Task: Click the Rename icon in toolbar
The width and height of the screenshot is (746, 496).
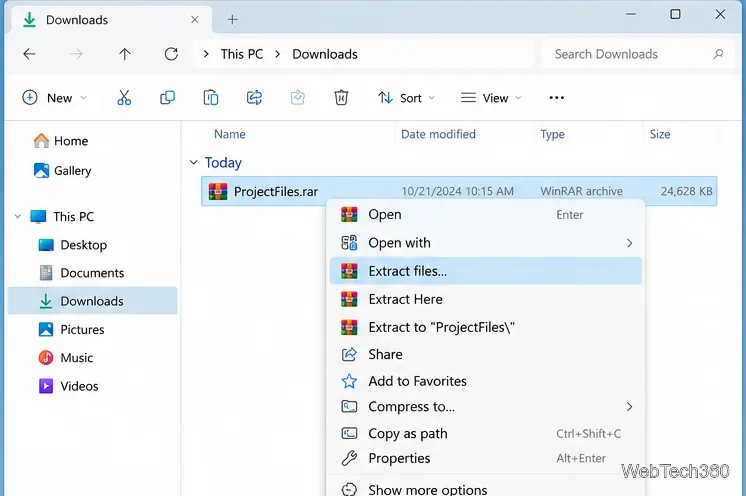Action: click(x=298, y=98)
